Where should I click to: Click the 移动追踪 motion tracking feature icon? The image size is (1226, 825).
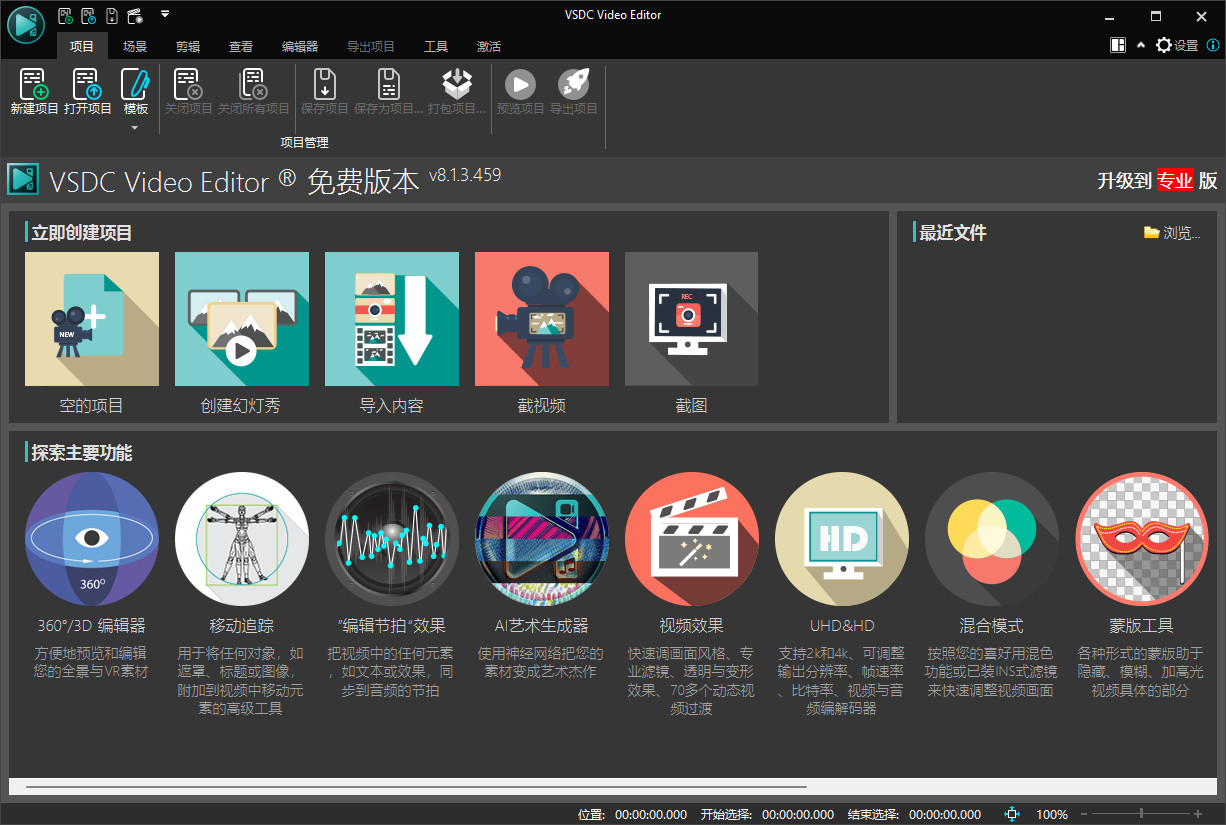pos(241,539)
